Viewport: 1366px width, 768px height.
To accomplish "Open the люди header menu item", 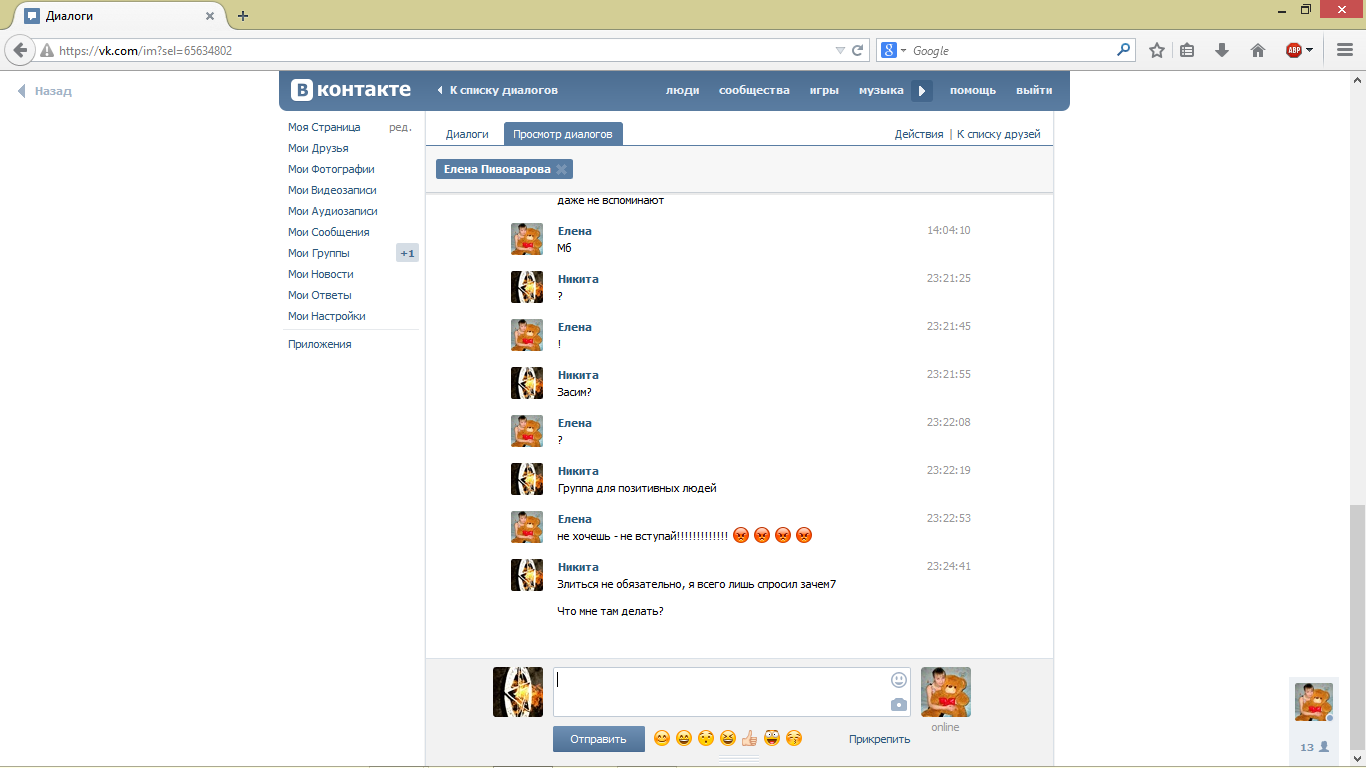I will pos(683,90).
